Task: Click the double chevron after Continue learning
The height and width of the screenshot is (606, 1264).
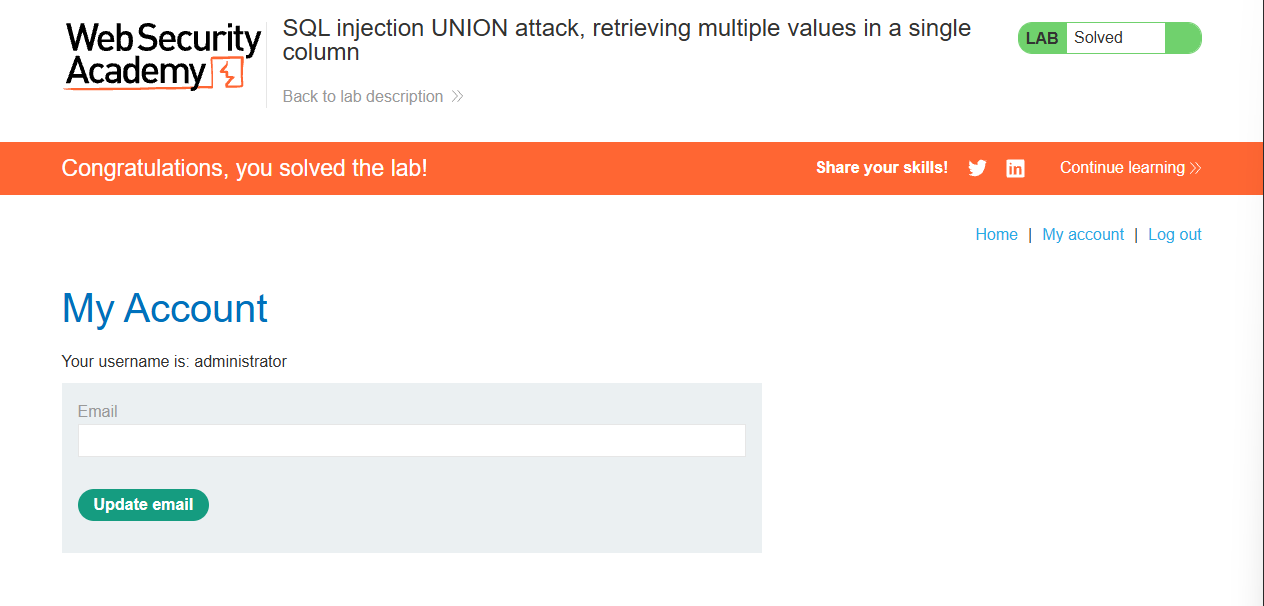Action: tap(1195, 168)
